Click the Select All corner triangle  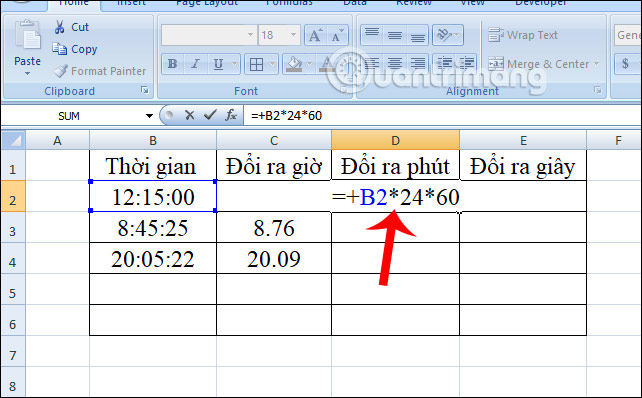tap(14, 140)
